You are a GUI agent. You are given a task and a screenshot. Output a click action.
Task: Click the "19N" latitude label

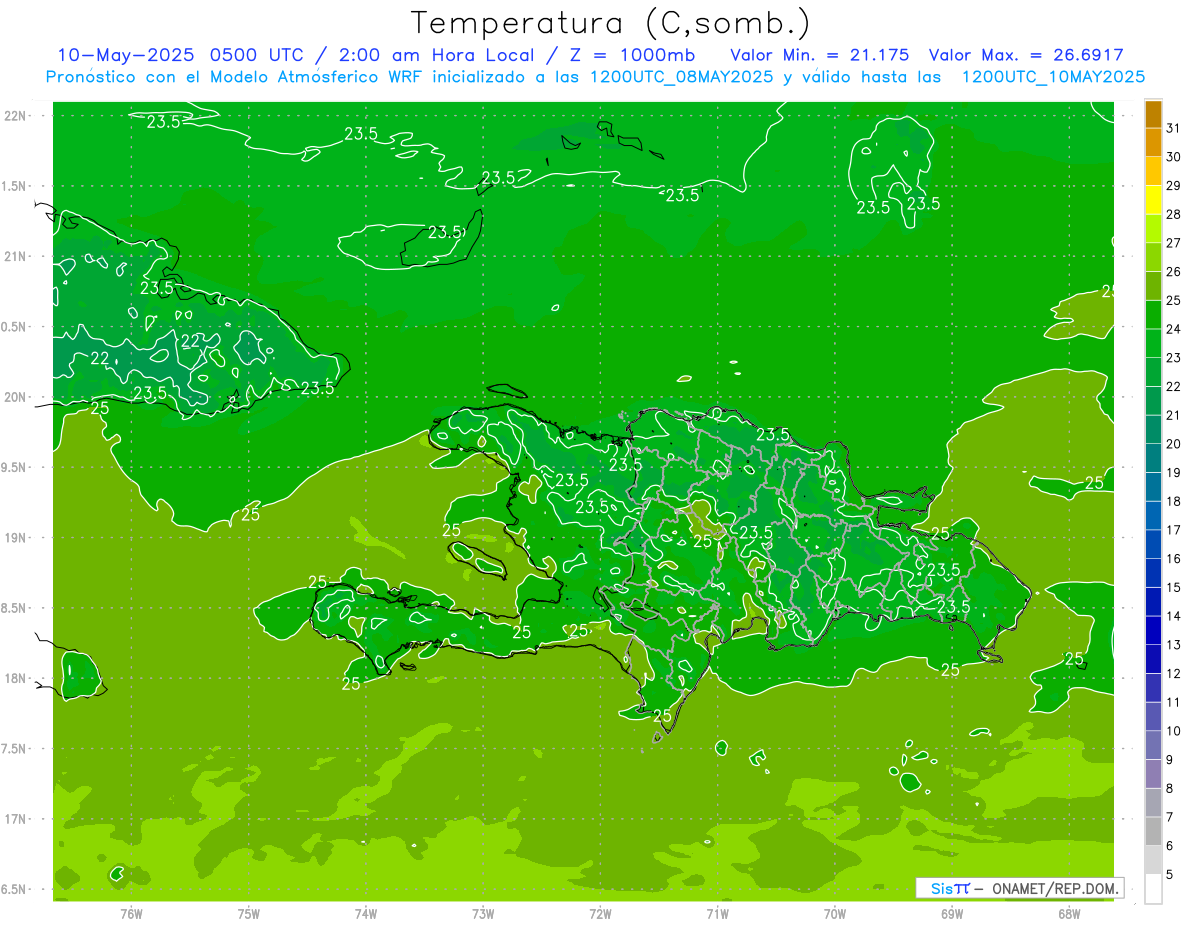(x=15, y=538)
